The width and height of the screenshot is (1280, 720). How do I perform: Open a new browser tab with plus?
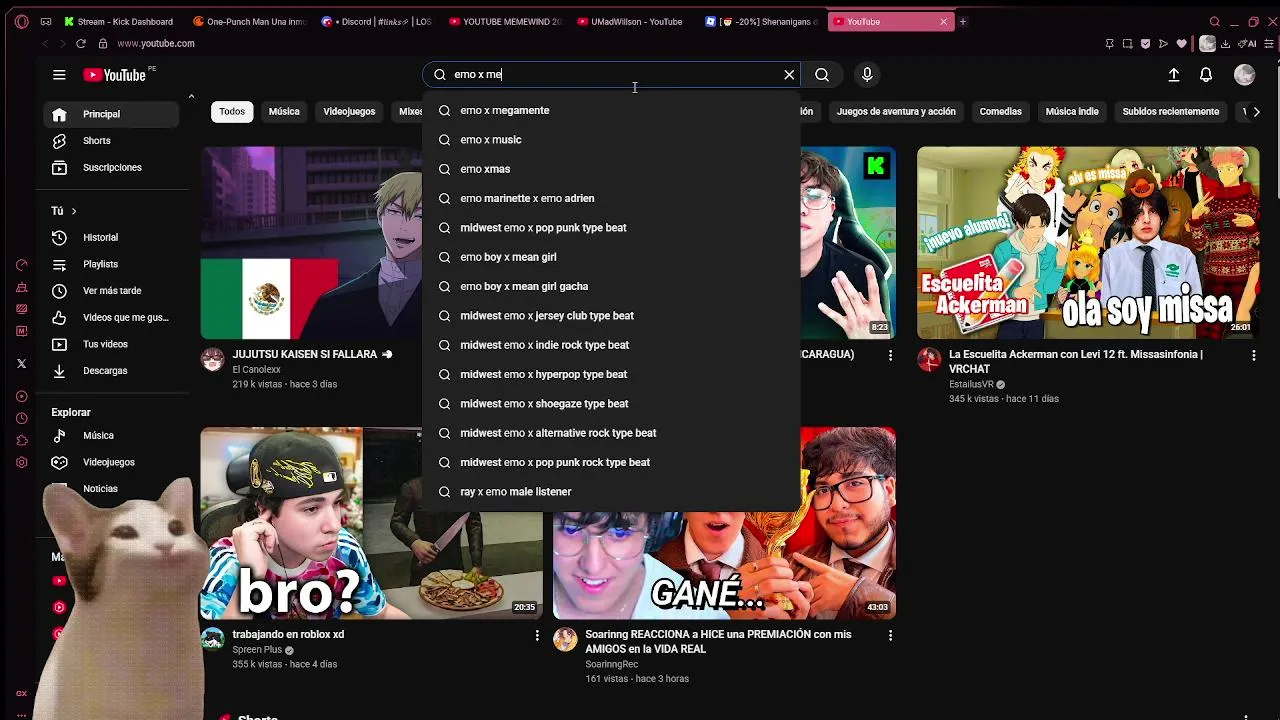tap(963, 21)
